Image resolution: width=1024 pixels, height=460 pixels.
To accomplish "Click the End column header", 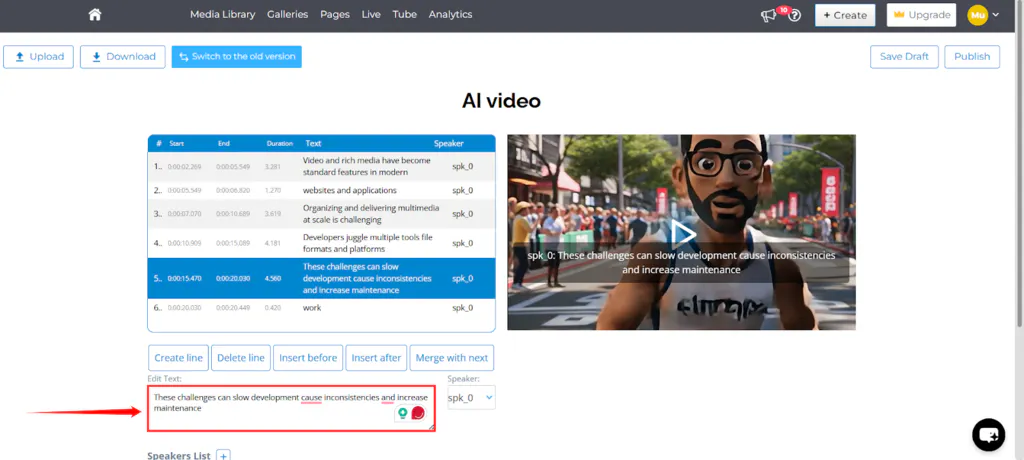I will pos(223,143).
